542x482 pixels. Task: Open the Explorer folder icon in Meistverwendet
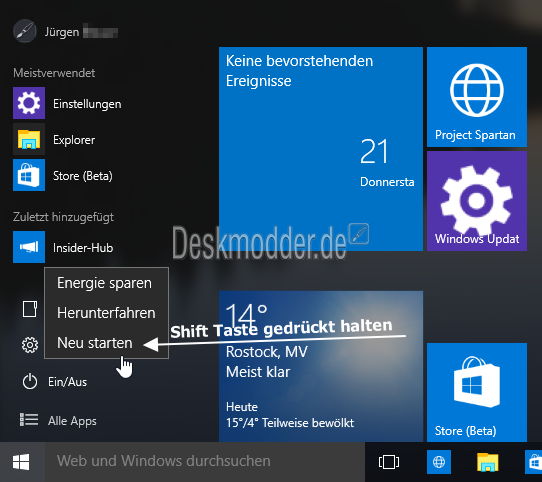pyautogui.click(x=29, y=139)
